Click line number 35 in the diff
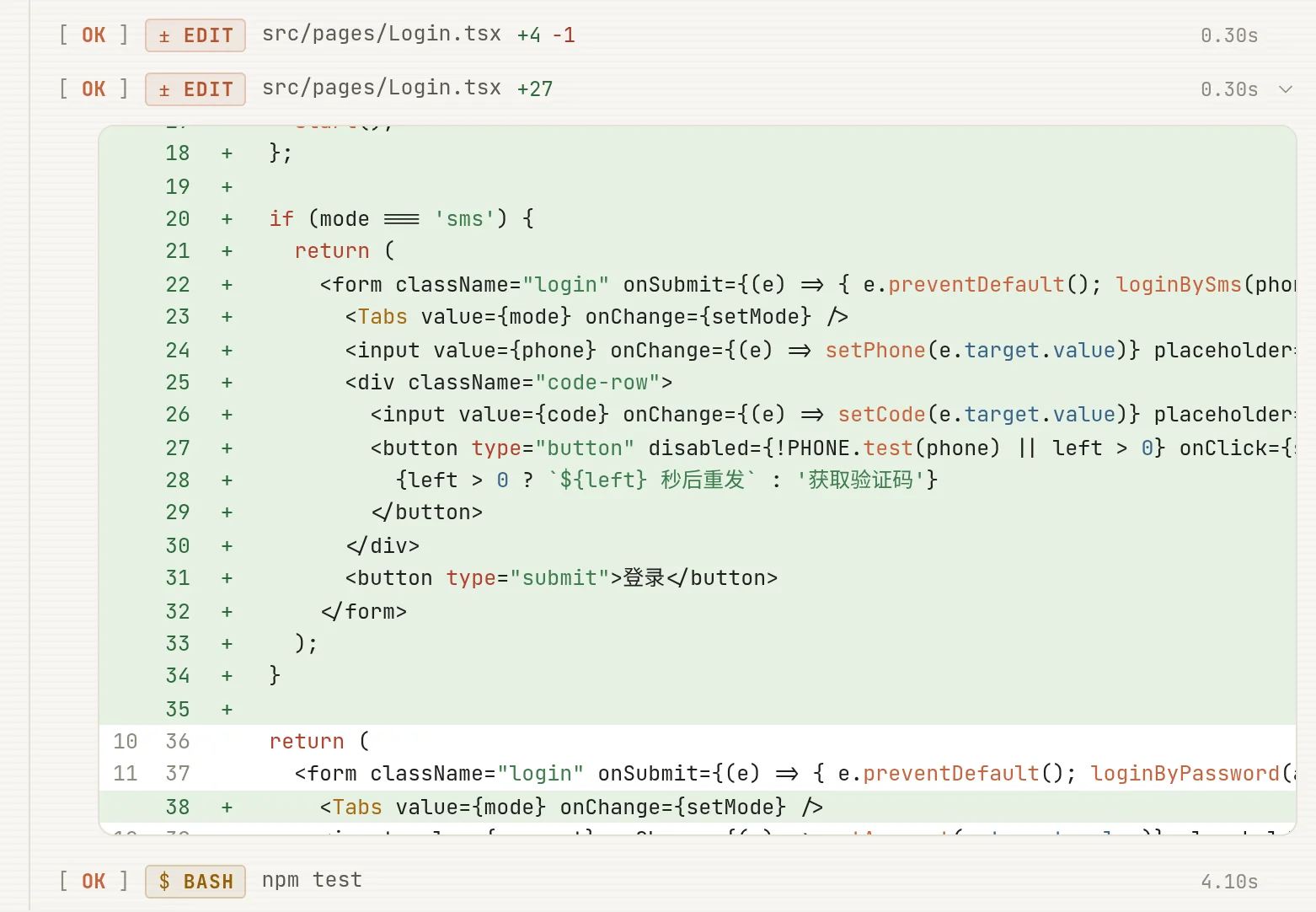Image resolution: width=1316 pixels, height=912 pixels. (178, 710)
